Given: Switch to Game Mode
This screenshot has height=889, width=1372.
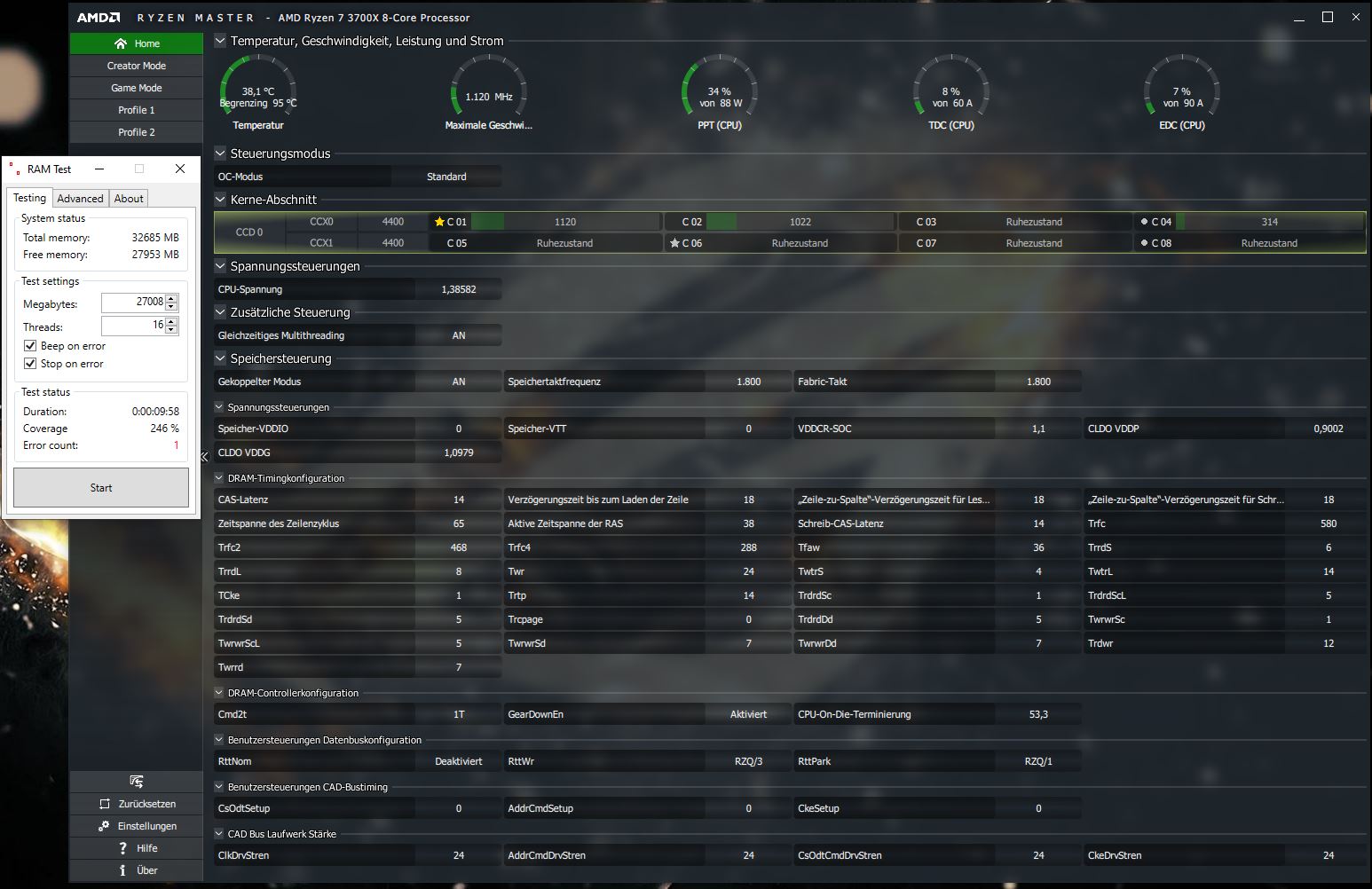Looking at the screenshot, I should click(137, 88).
